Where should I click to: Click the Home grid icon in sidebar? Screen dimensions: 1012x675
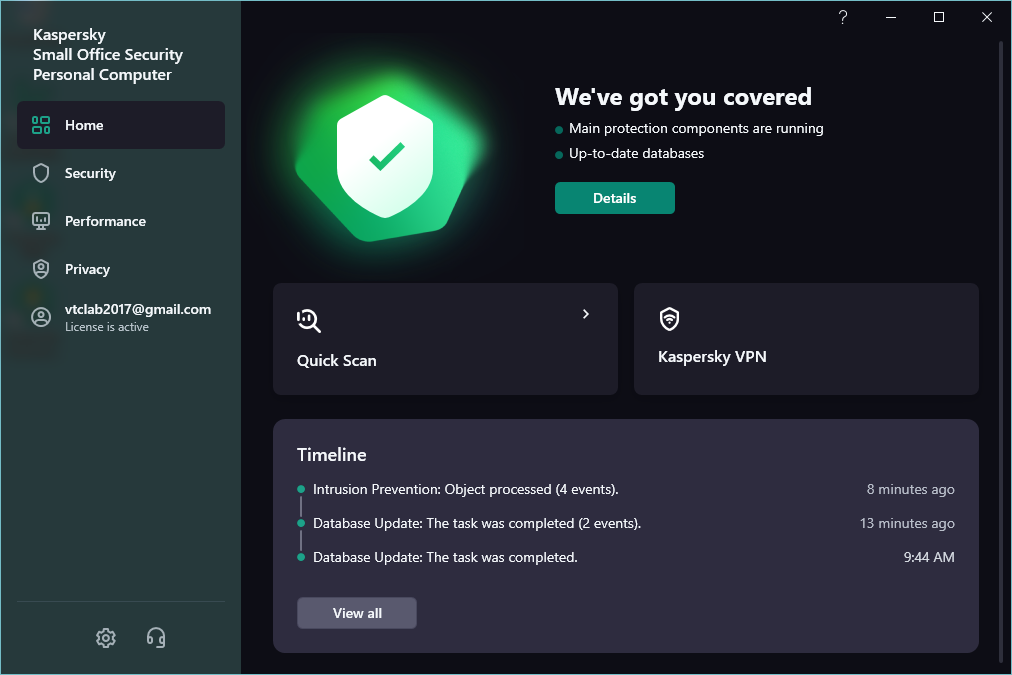pos(41,125)
